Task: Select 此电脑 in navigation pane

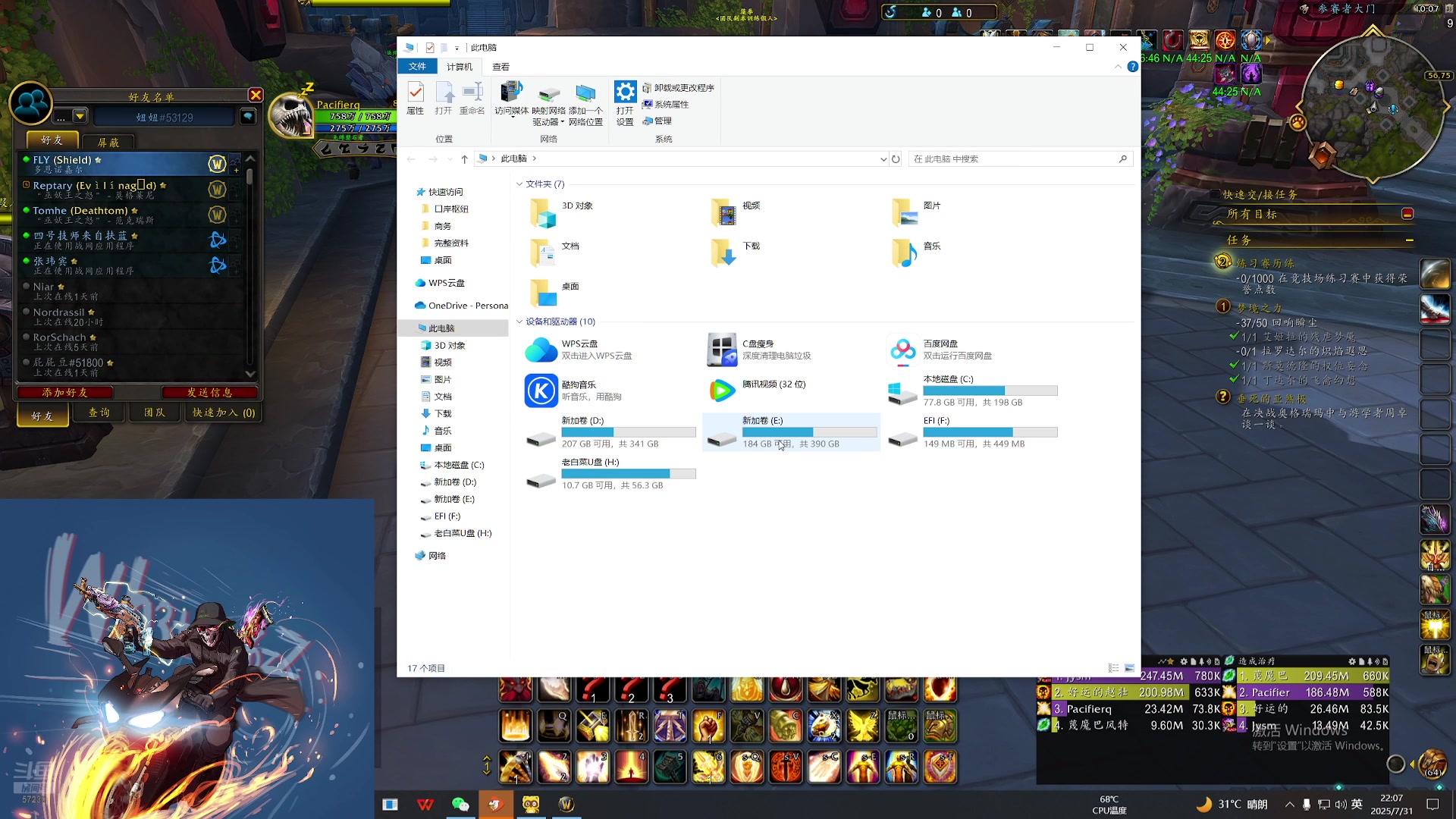Action: pyautogui.click(x=453, y=328)
